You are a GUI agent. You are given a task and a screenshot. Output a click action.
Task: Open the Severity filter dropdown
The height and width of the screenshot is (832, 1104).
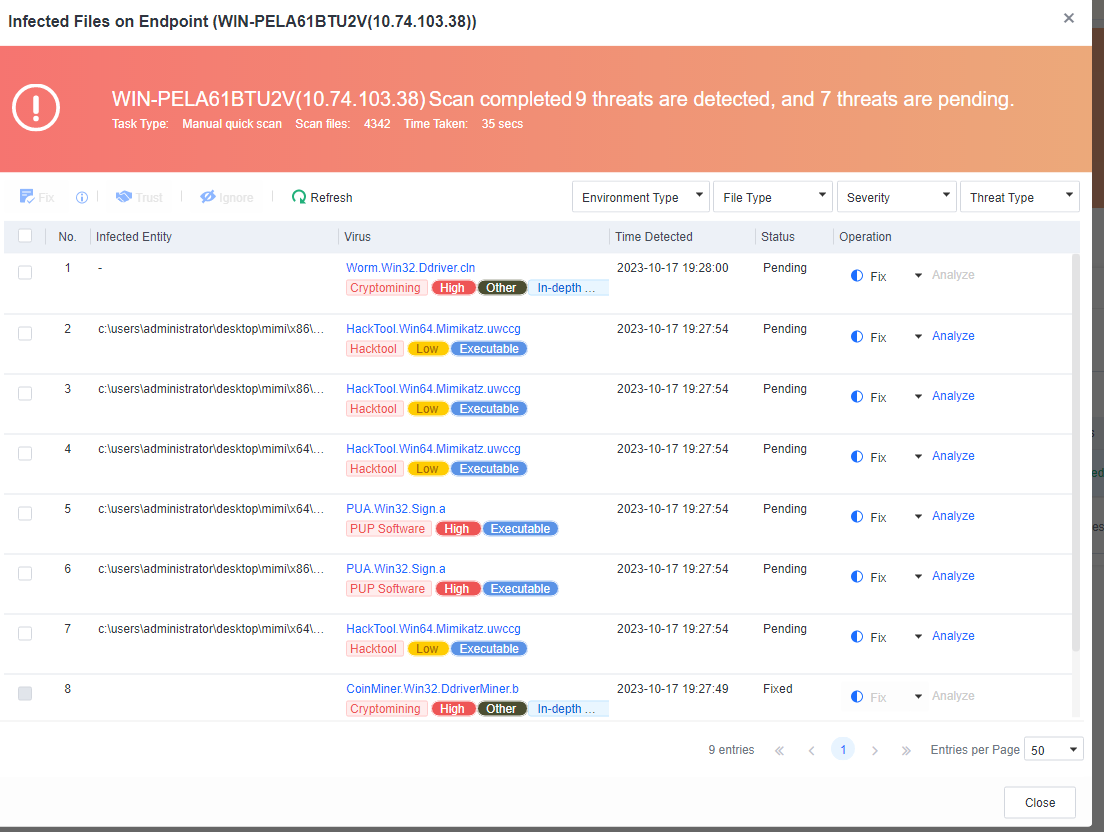[x=895, y=197]
